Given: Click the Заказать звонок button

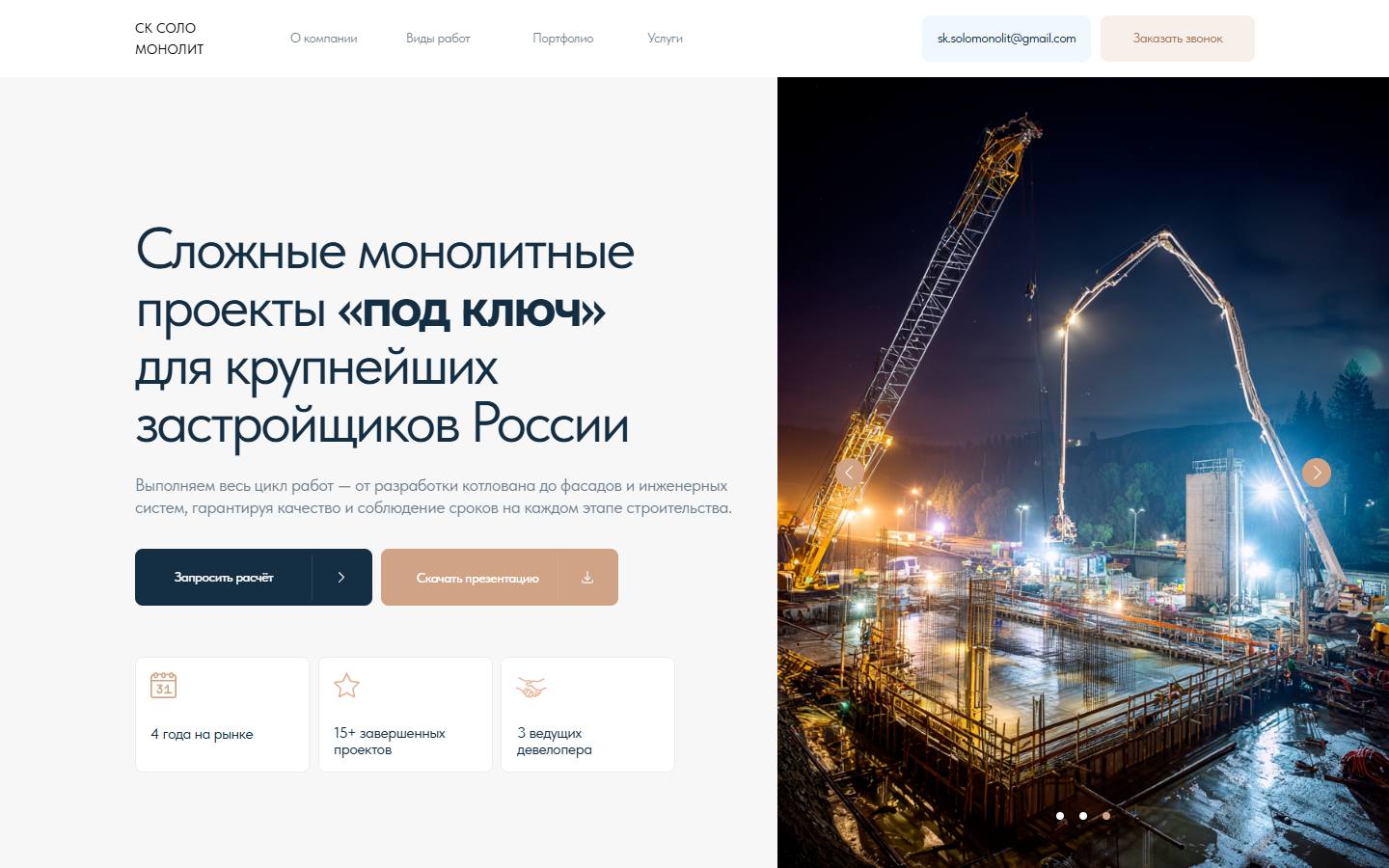Looking at the screenshot, I should tap(1178, 39).
